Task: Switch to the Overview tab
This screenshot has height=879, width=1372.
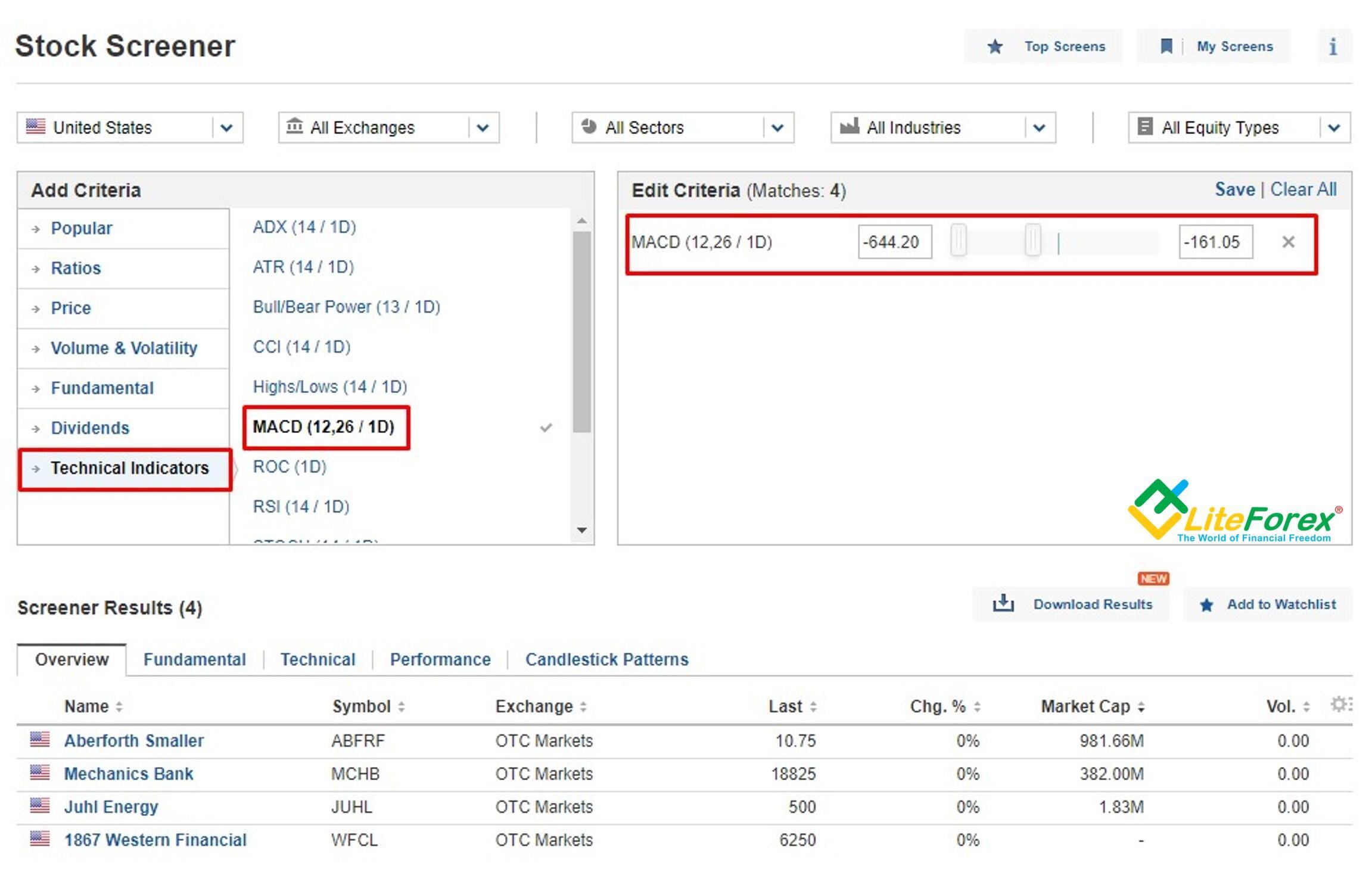Action: tap(71, 660)
